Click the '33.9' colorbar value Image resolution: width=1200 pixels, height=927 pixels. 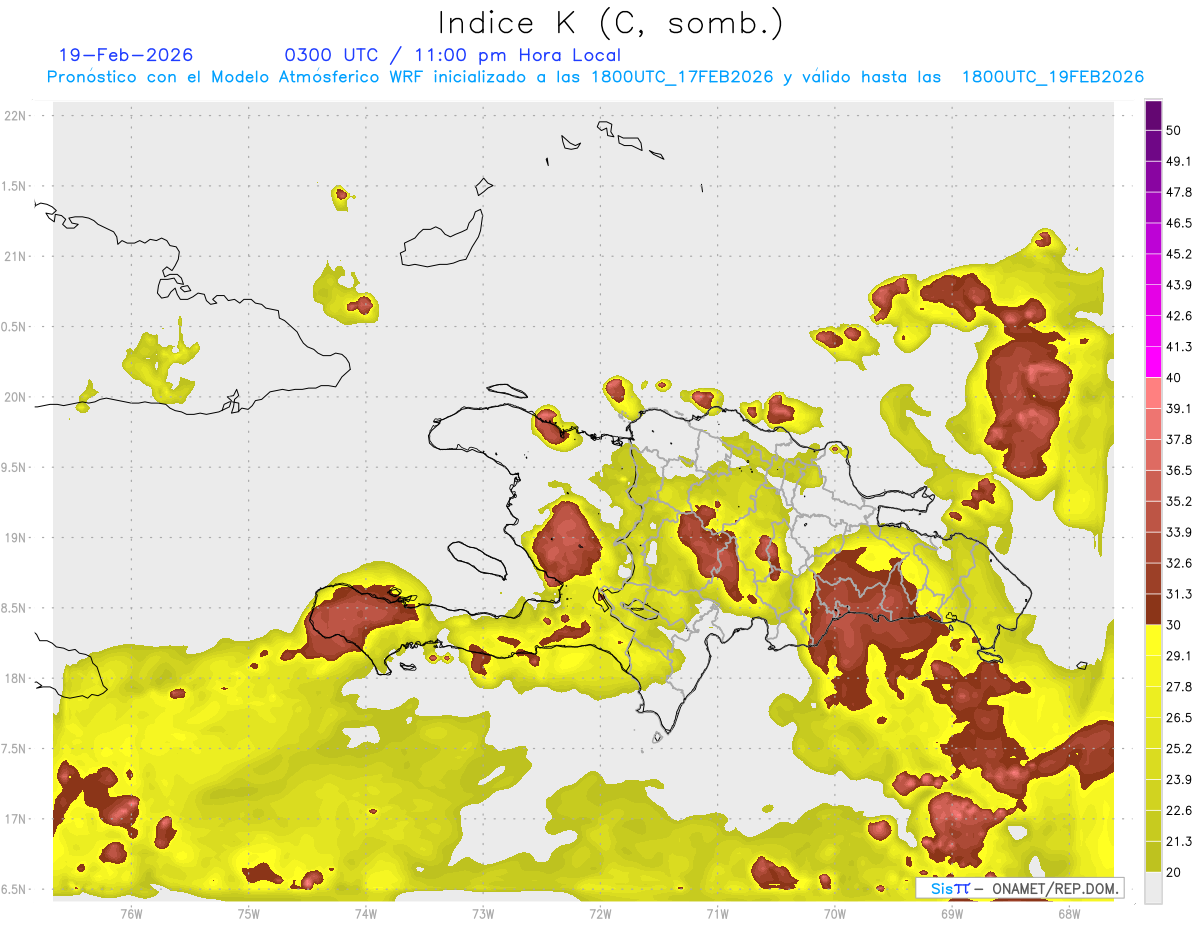(x=1178, y=532)
